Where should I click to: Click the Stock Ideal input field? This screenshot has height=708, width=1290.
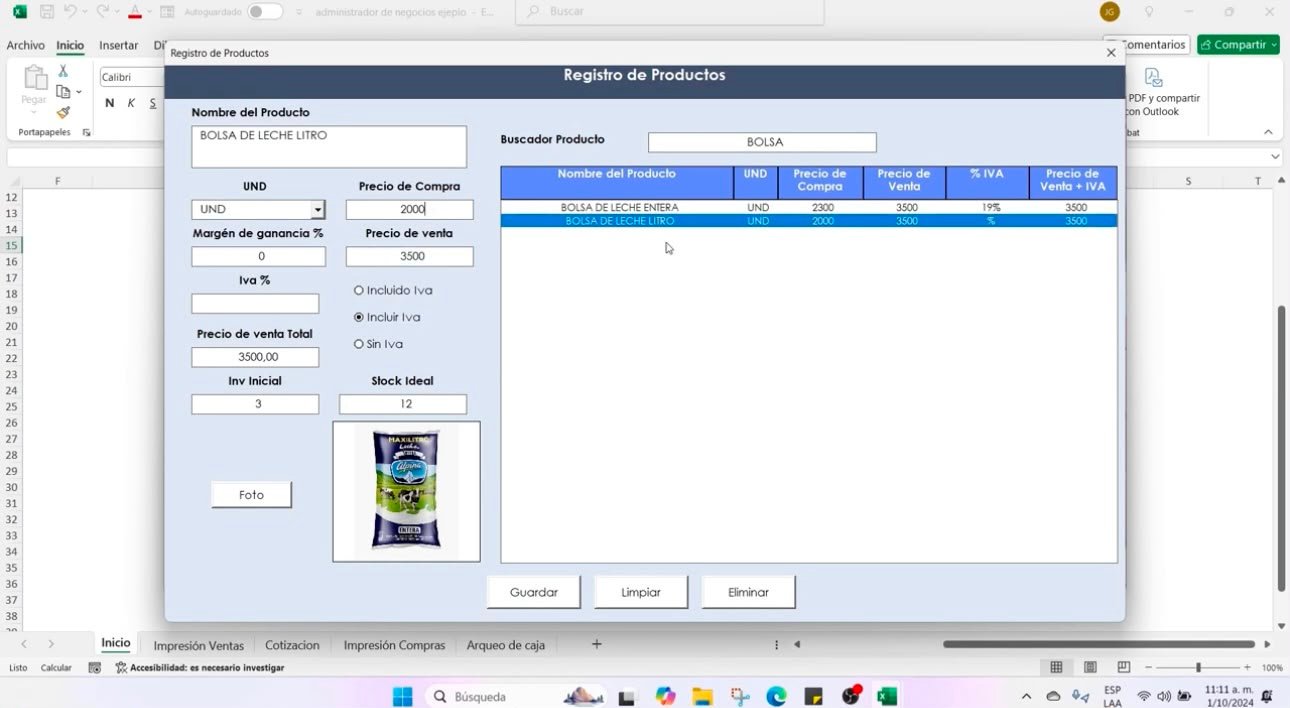click(x=403, y=404)
